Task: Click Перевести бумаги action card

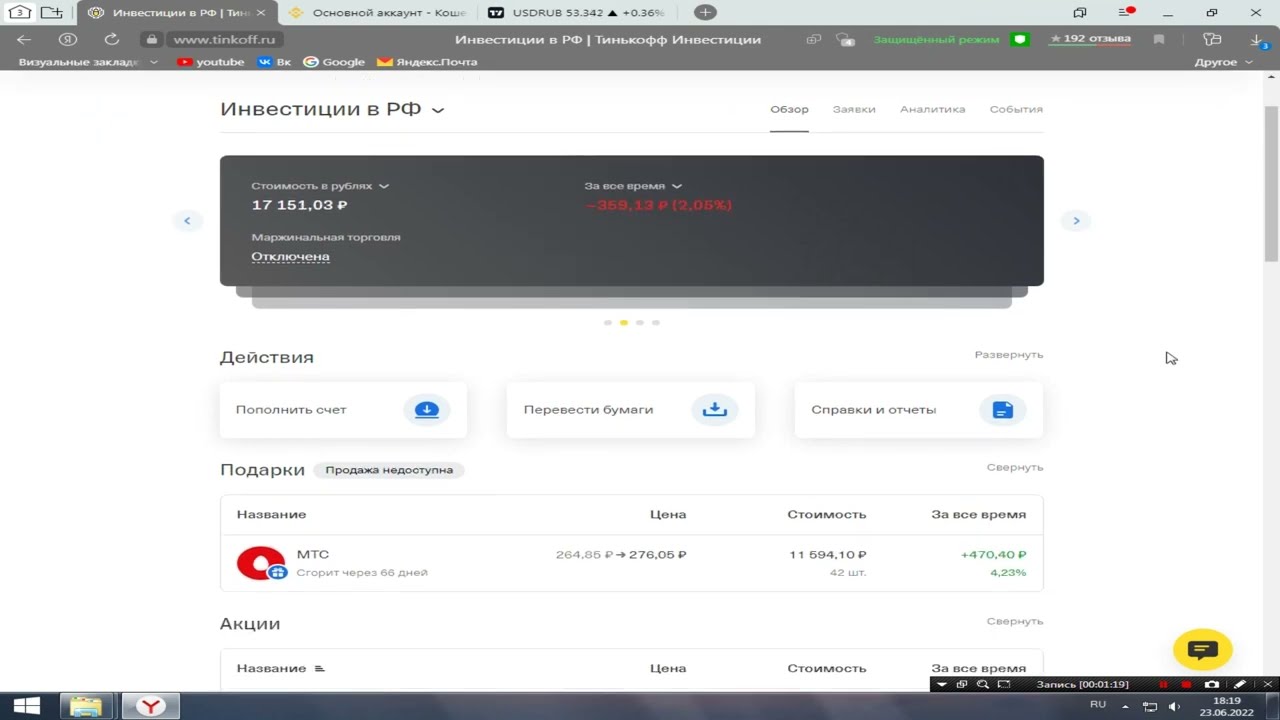Action: [x=631, y=410]
